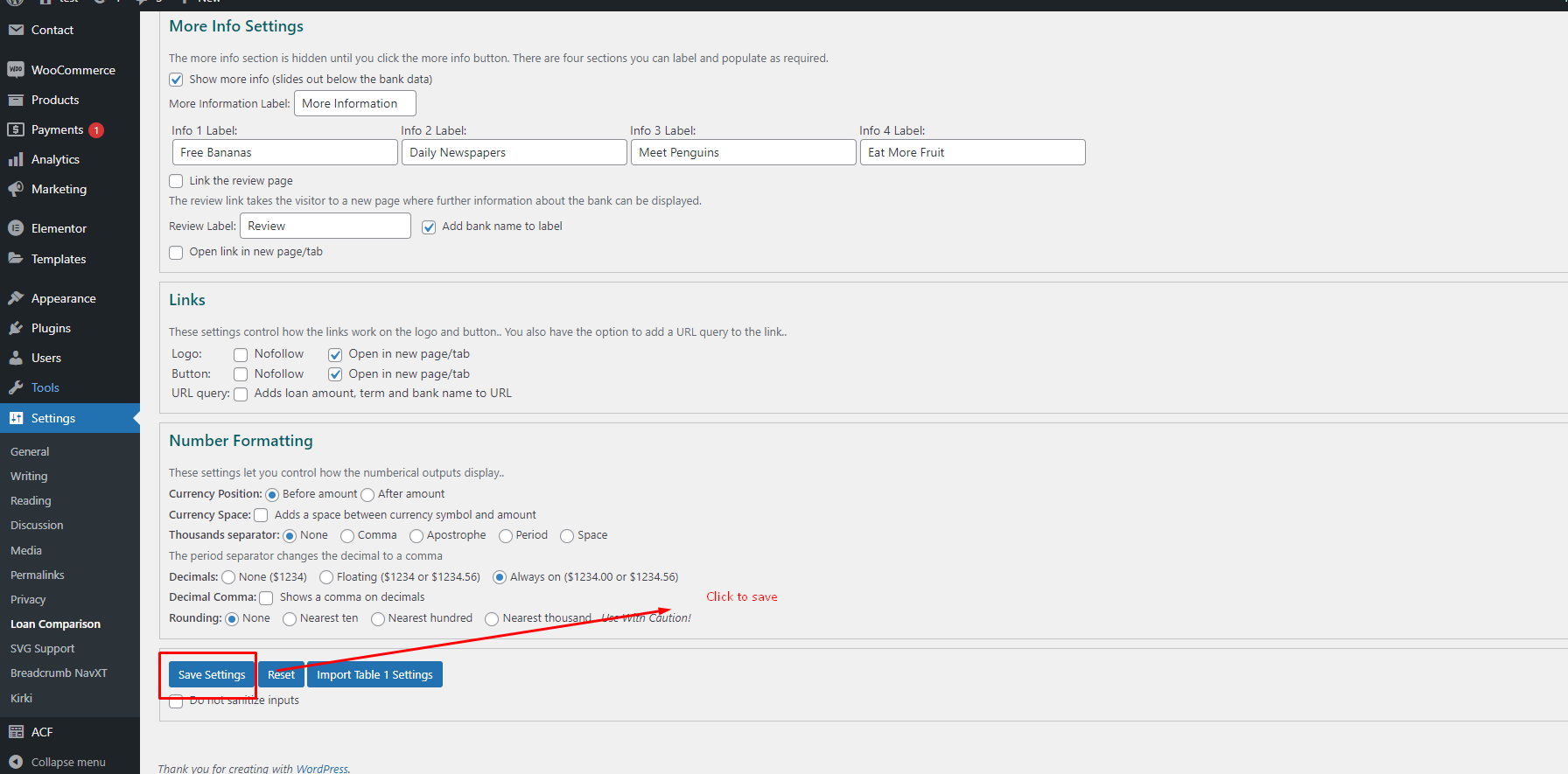Select Before amount currency position
Image resolution: width=1568 pixels, height=774 pixels.
click(x=272, y=495)
